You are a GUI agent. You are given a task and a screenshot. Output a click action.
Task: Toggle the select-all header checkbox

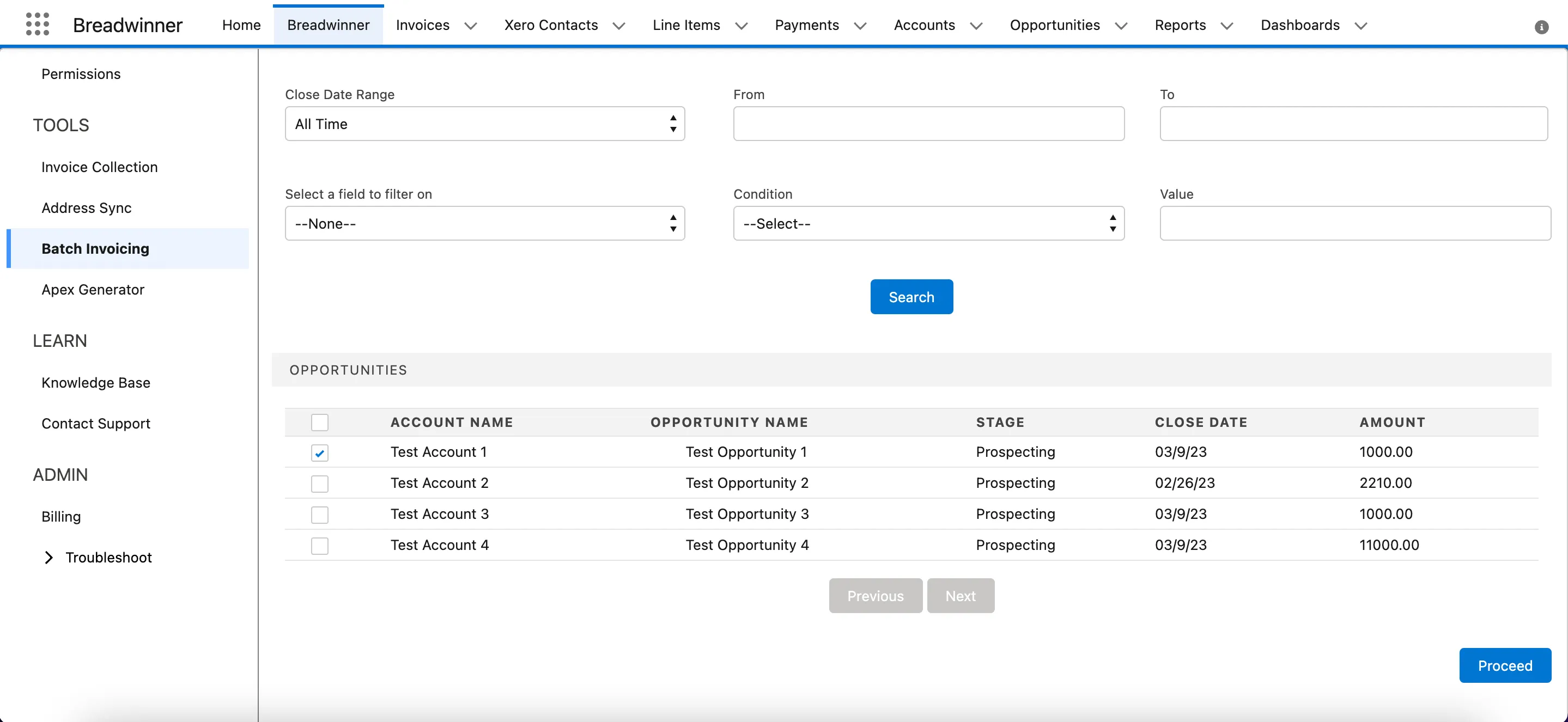point(320,422)
